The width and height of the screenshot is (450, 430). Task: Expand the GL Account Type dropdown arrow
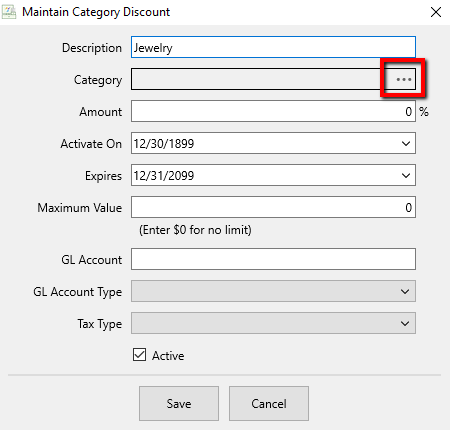click(x=405, y=292)
